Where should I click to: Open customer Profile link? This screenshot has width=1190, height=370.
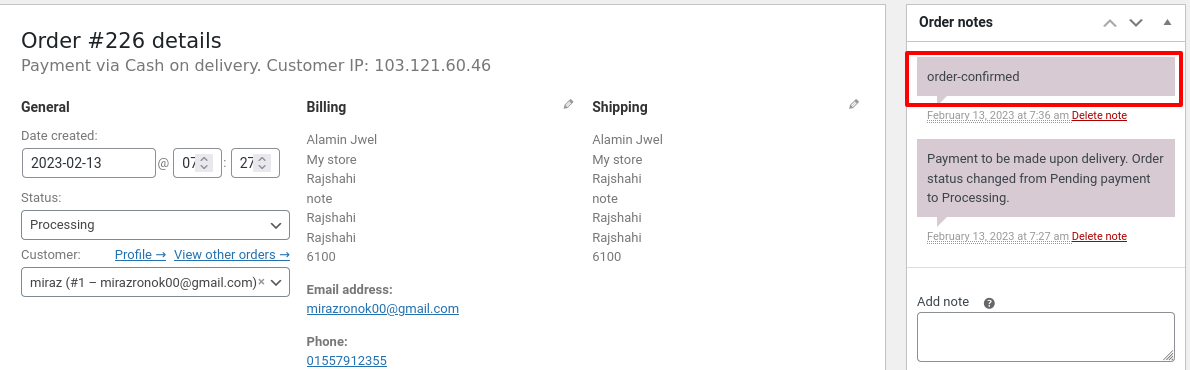(x=140, y=255)
